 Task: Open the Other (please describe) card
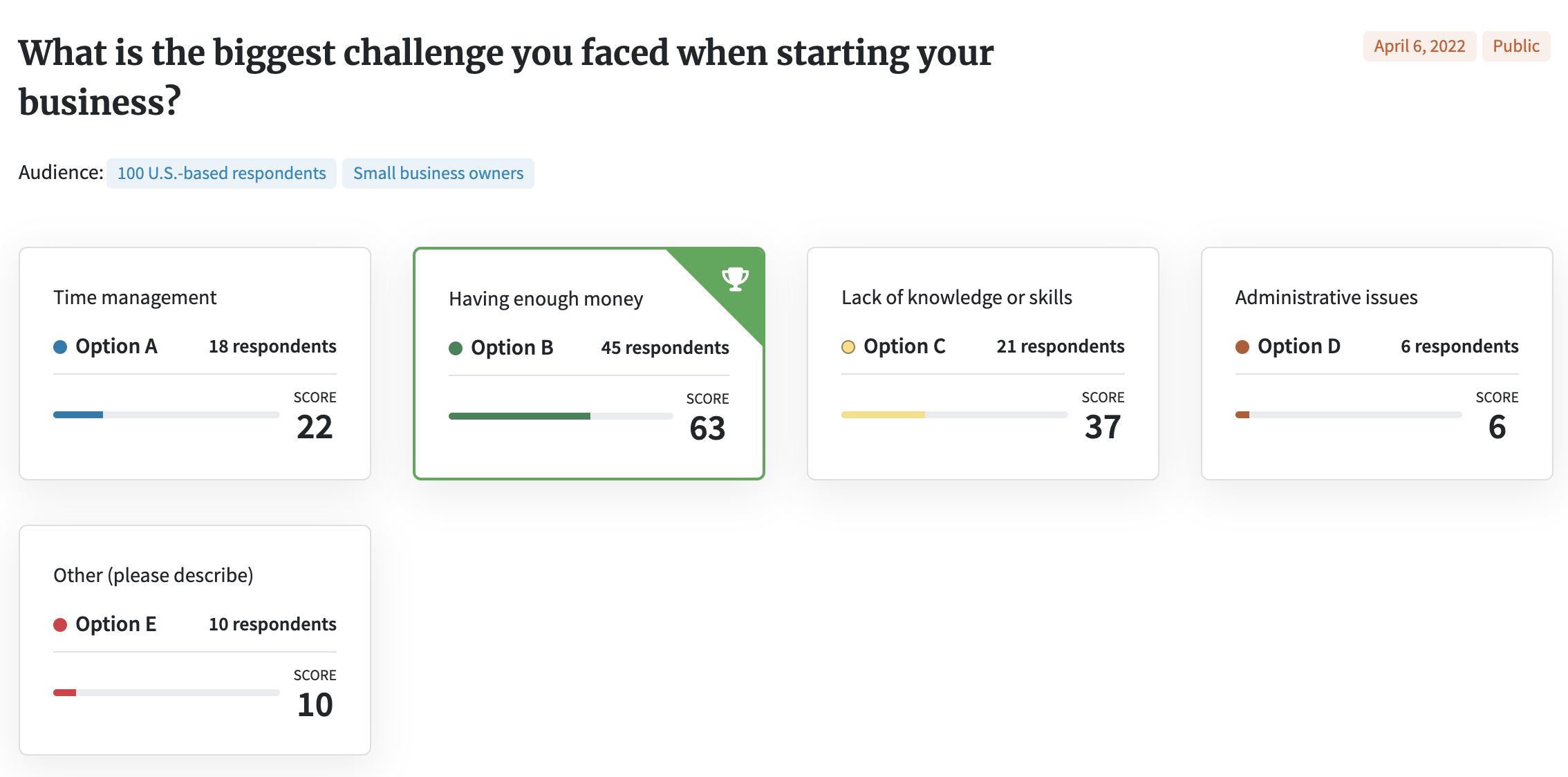tap(195, 640)
